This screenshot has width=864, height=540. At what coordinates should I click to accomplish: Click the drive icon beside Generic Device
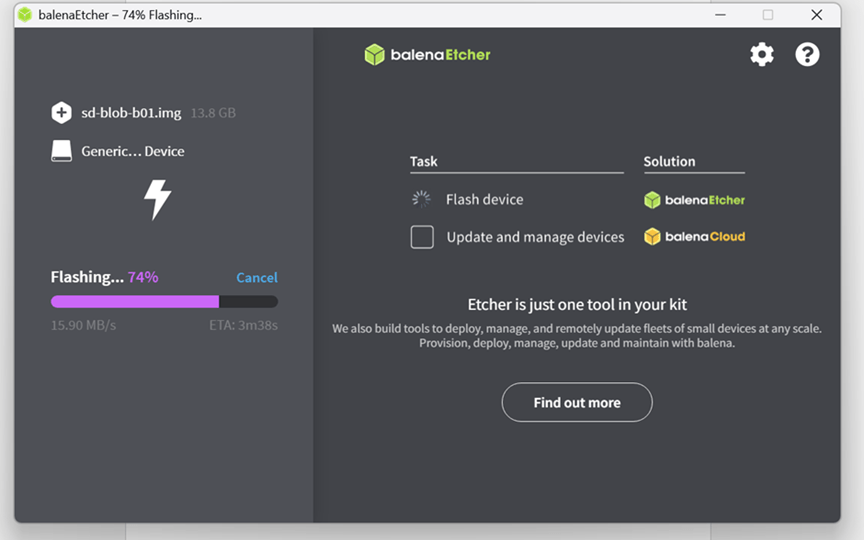pyautogui.click(x=62, y=151)
